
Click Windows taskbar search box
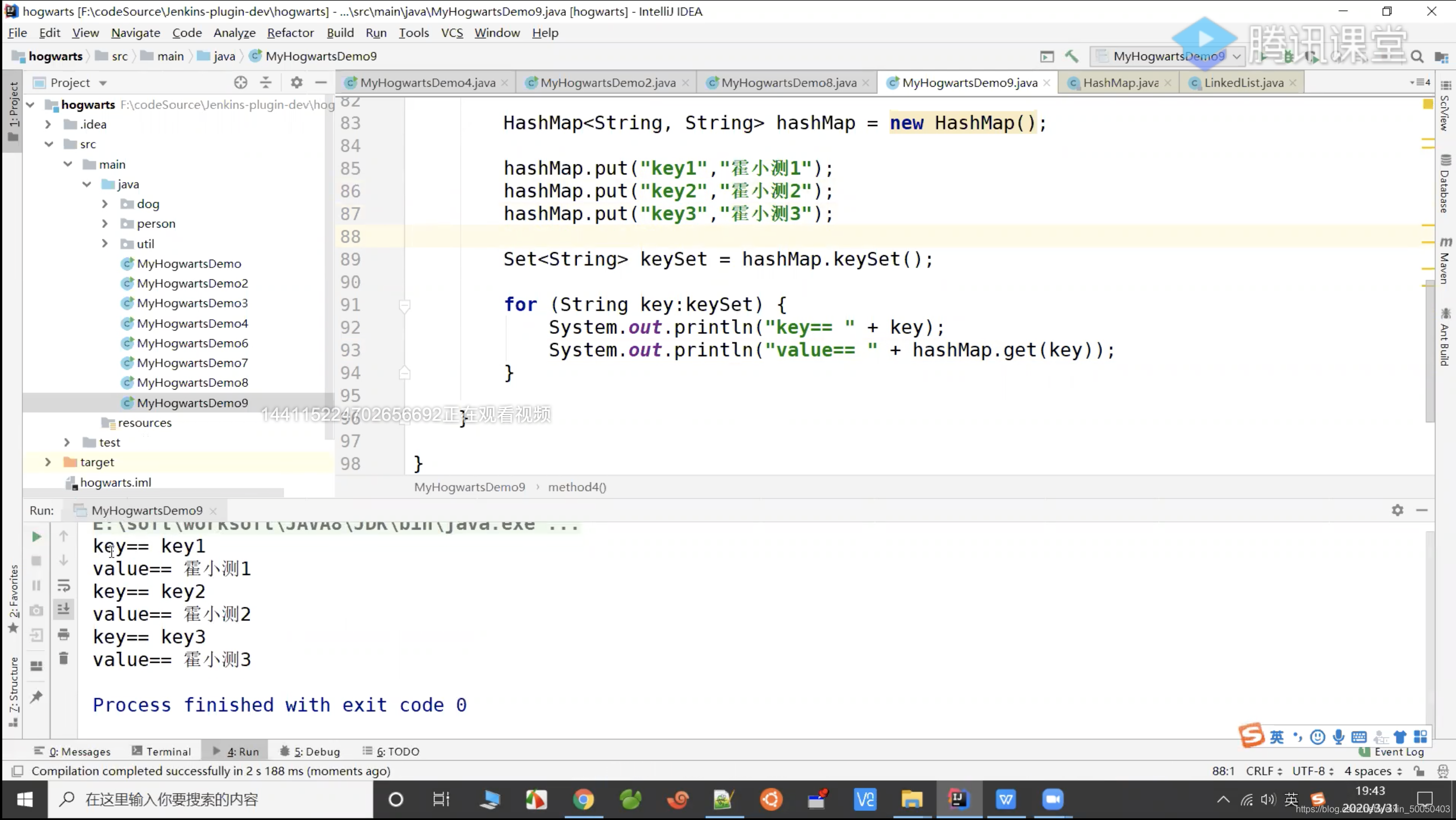210,800
